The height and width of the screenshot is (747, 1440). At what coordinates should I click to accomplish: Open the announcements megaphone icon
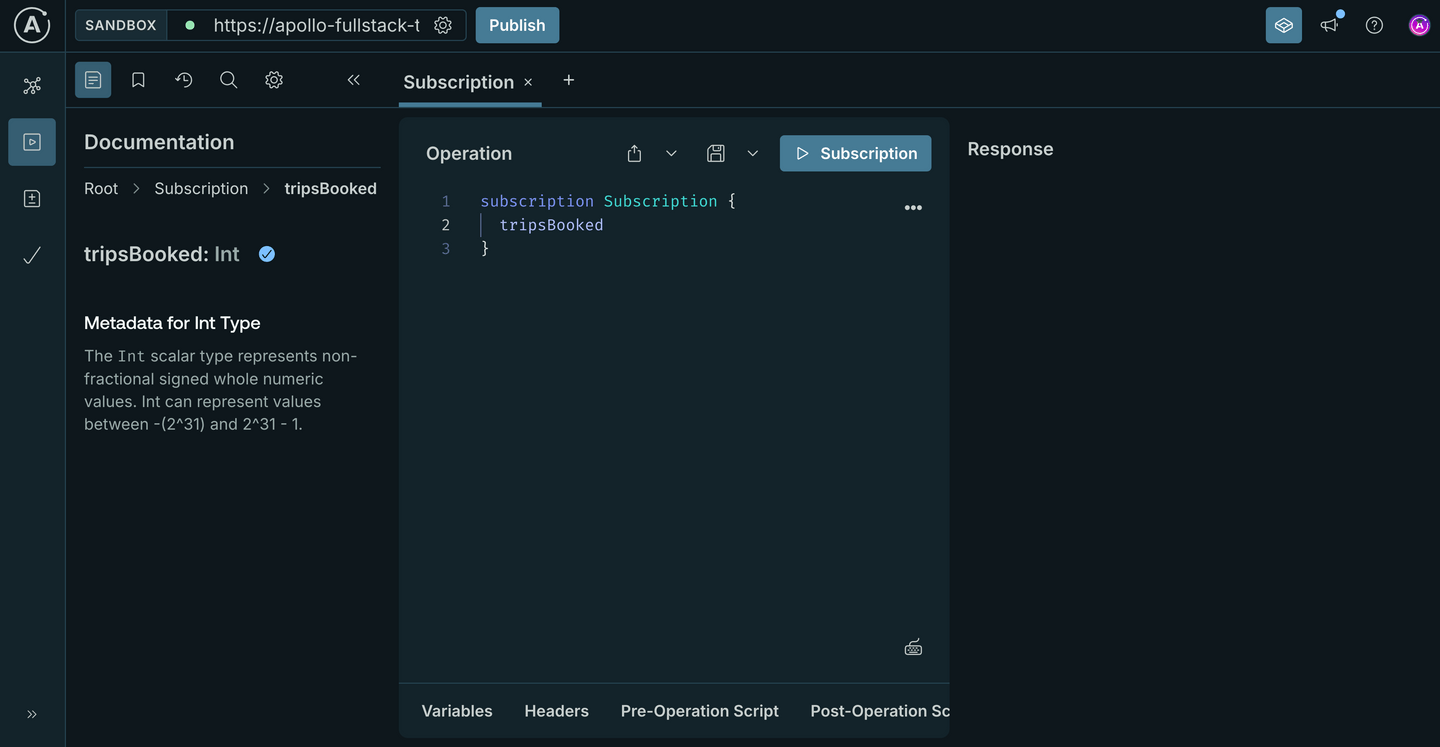1329,24
